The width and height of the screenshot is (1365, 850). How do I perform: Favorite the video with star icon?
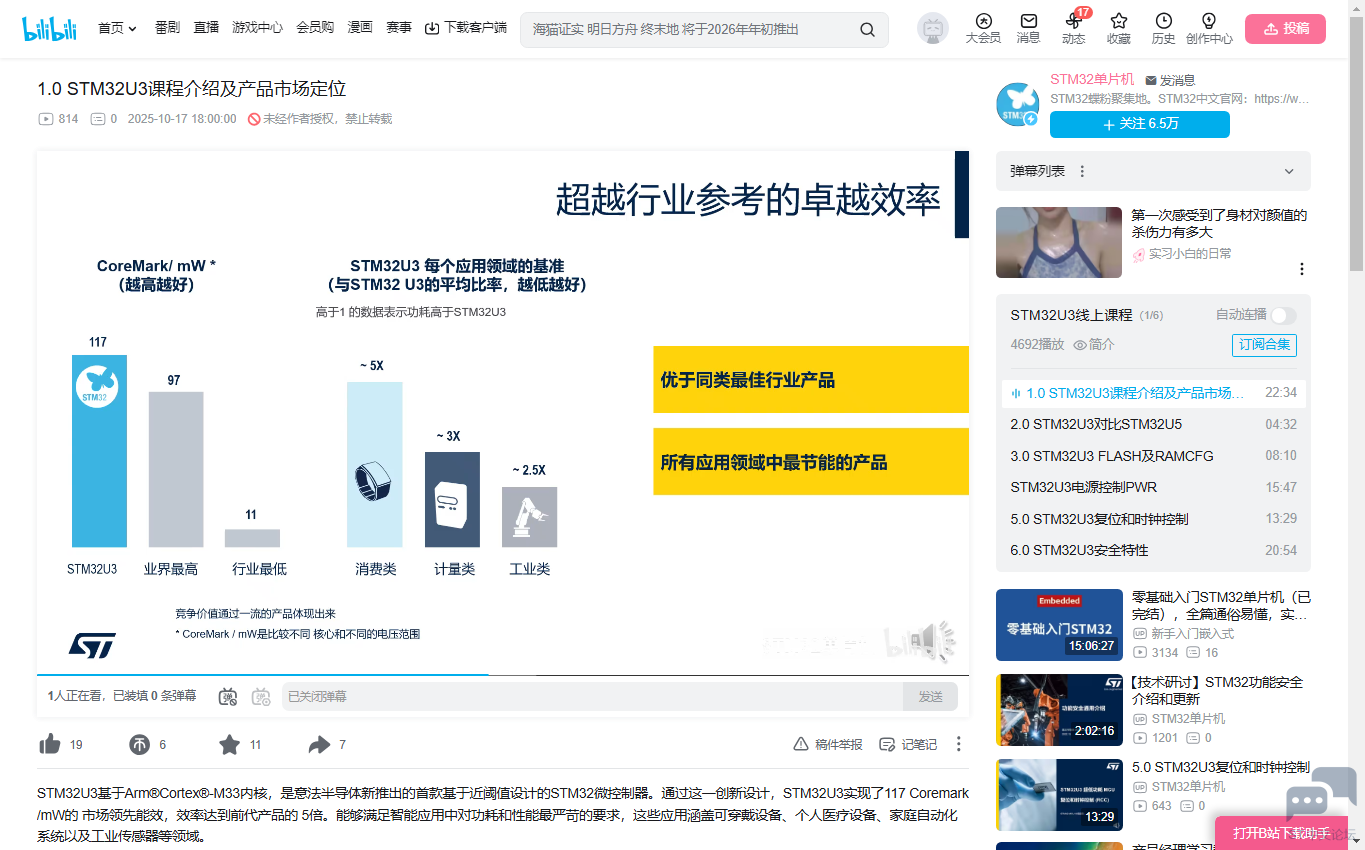point(229,744)
